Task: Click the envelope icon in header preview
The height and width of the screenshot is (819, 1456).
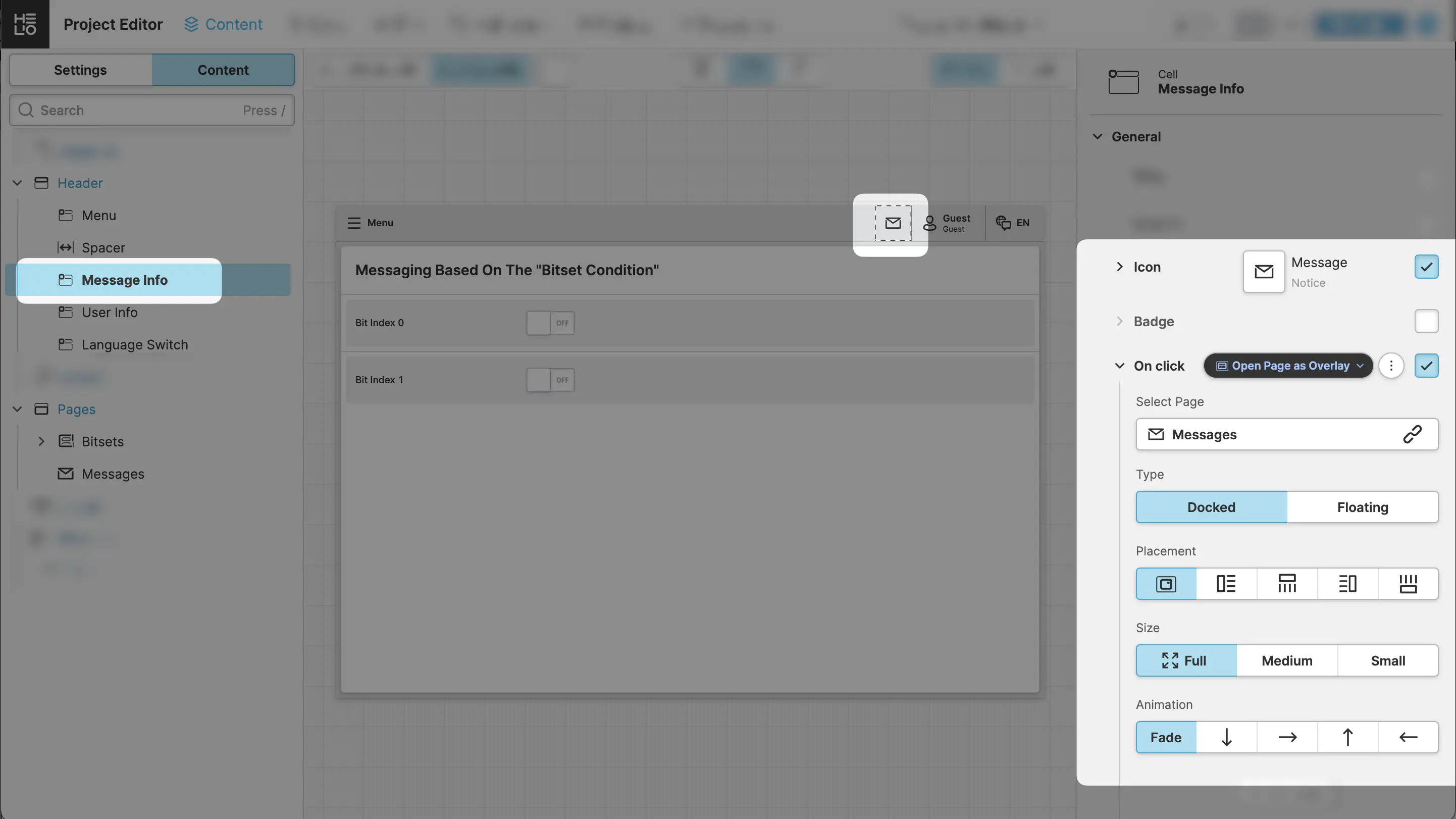Action: point(893,223)
